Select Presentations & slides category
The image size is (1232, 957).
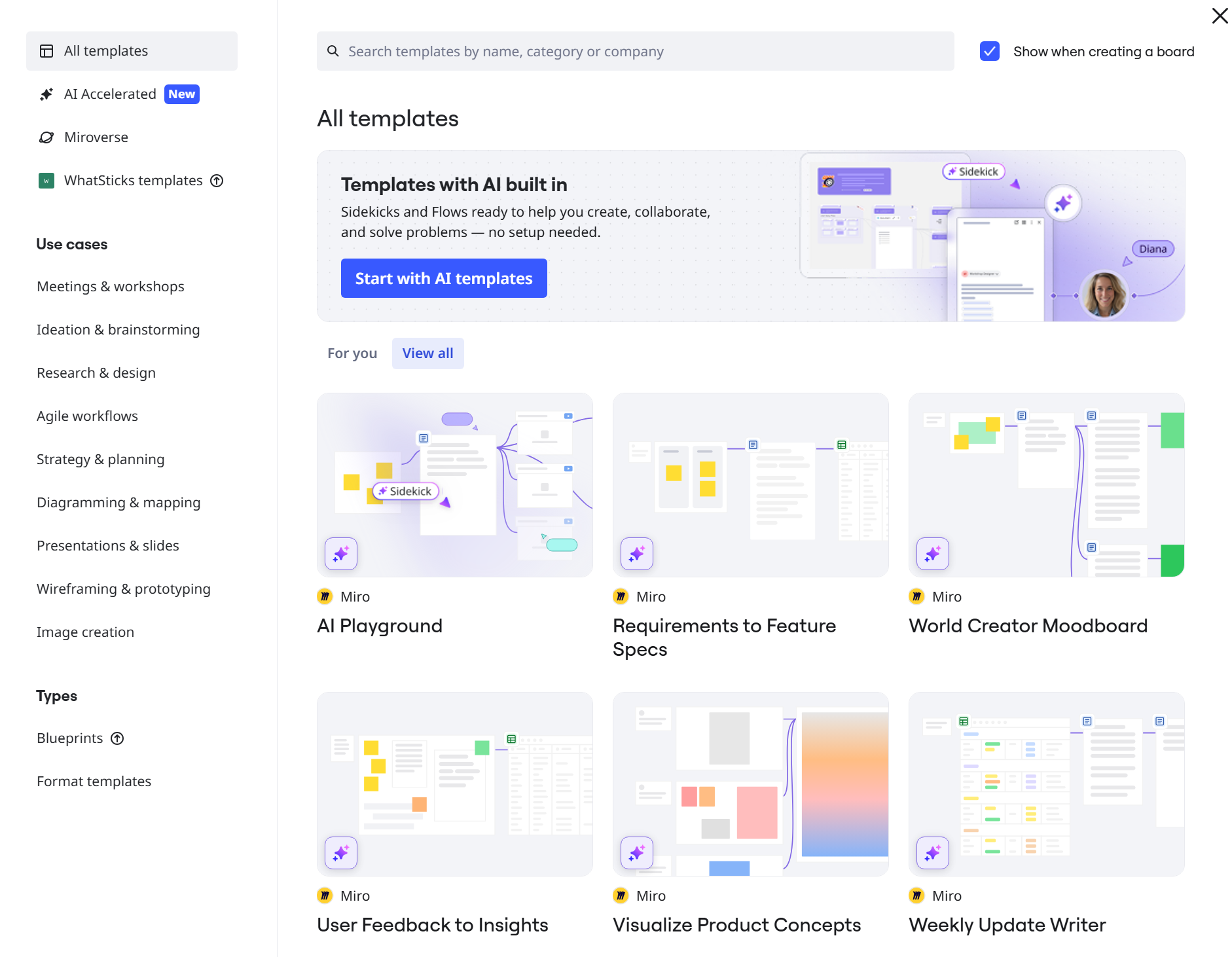[x=108, y=546]
